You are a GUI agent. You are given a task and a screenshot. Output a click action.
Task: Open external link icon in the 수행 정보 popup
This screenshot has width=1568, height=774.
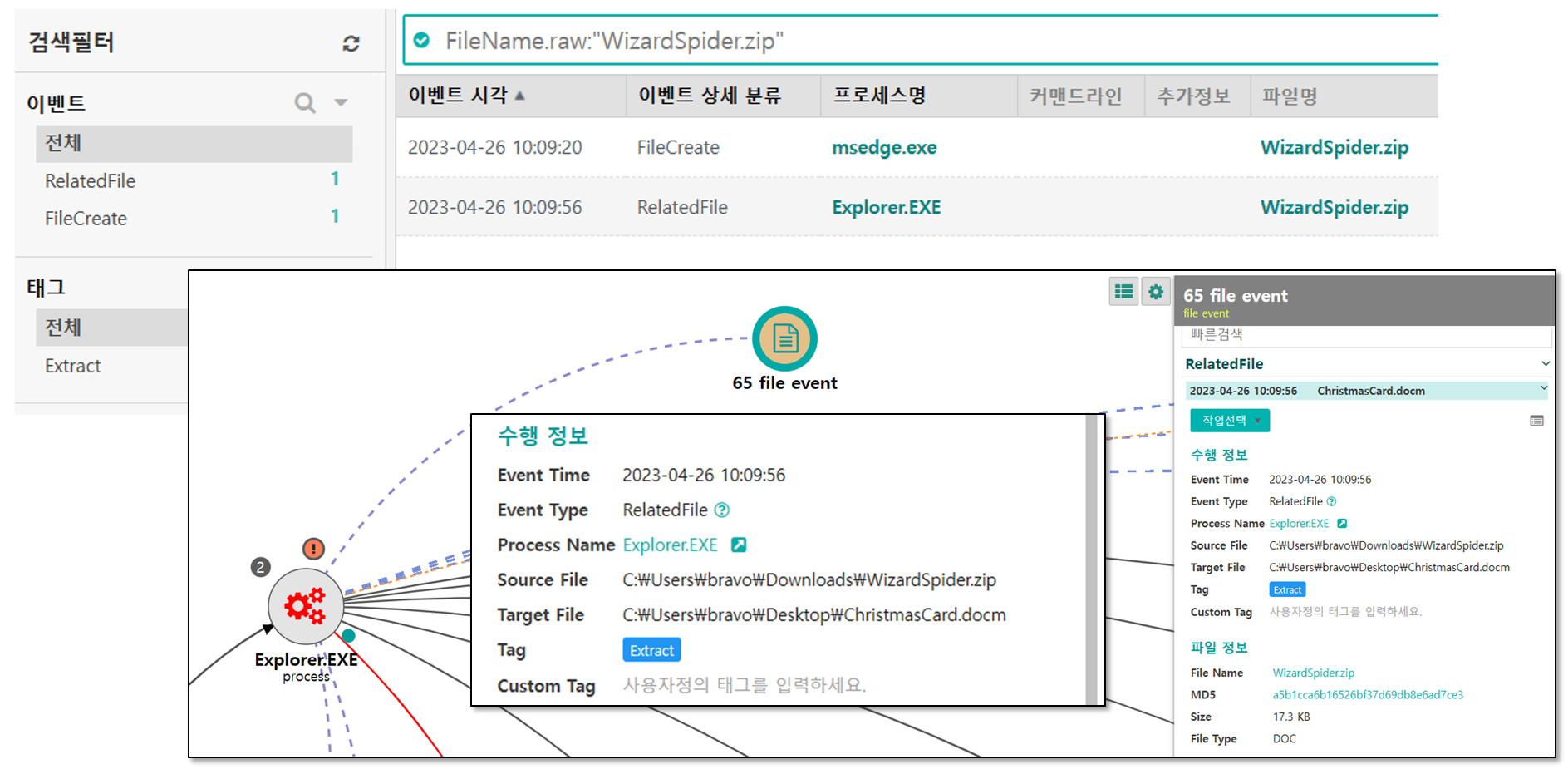738,545
